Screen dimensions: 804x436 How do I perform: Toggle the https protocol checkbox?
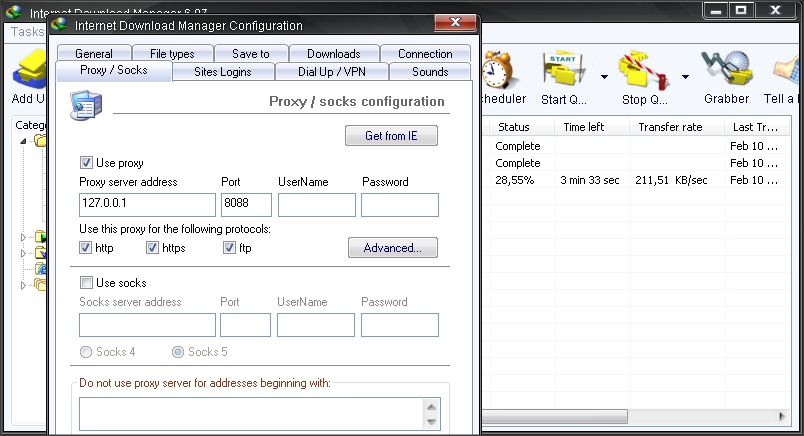coord(152,248)
